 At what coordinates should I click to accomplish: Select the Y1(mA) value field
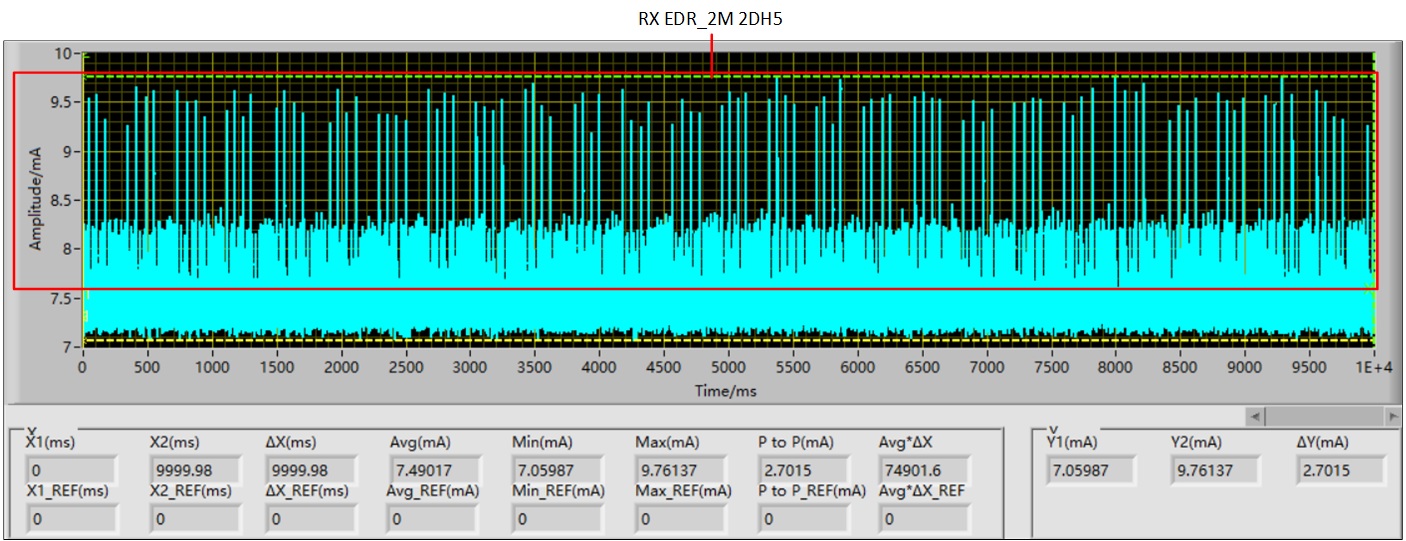point(1091,470)
